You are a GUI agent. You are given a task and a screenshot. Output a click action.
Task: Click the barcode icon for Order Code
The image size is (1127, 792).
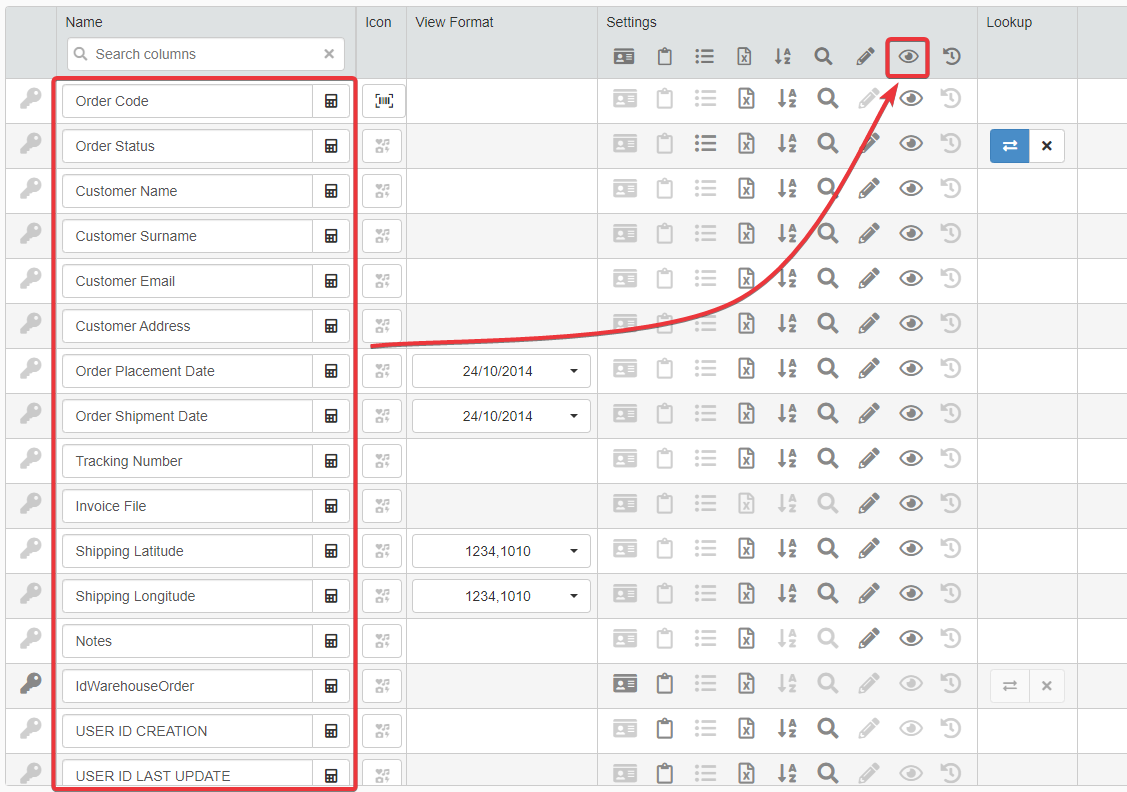tap(384, 101)
